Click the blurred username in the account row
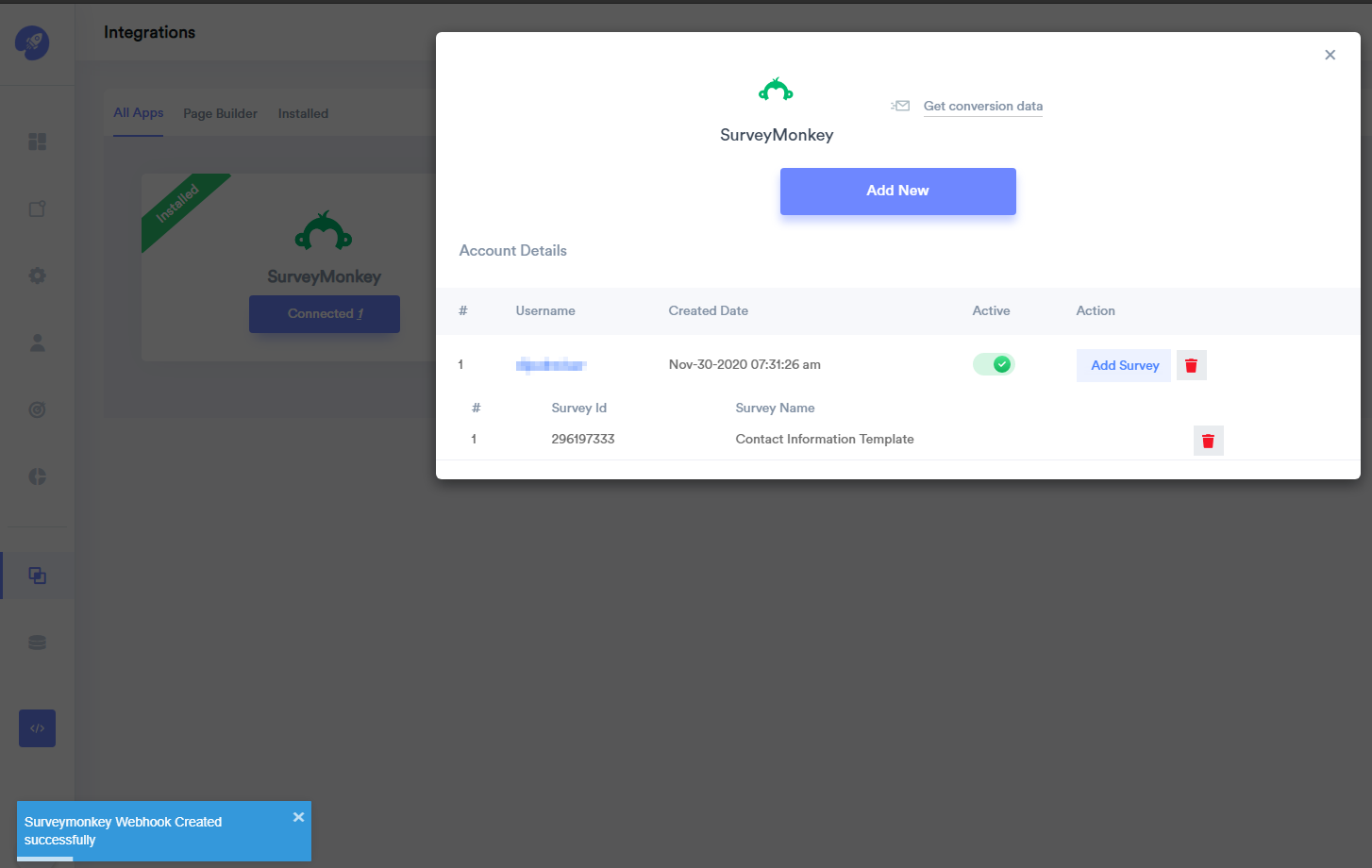 (551, 364)
